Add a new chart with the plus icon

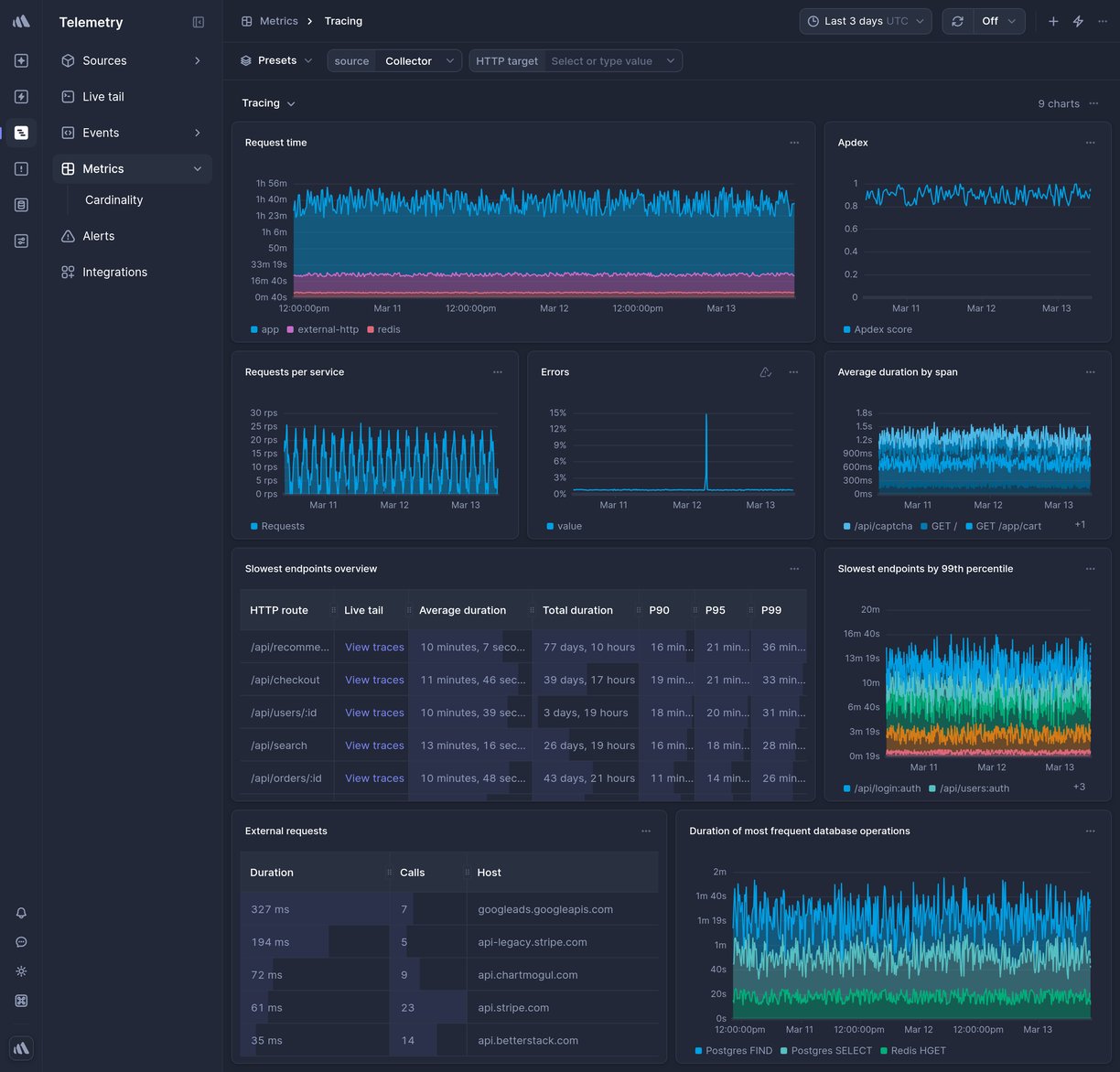point(1053,20)
